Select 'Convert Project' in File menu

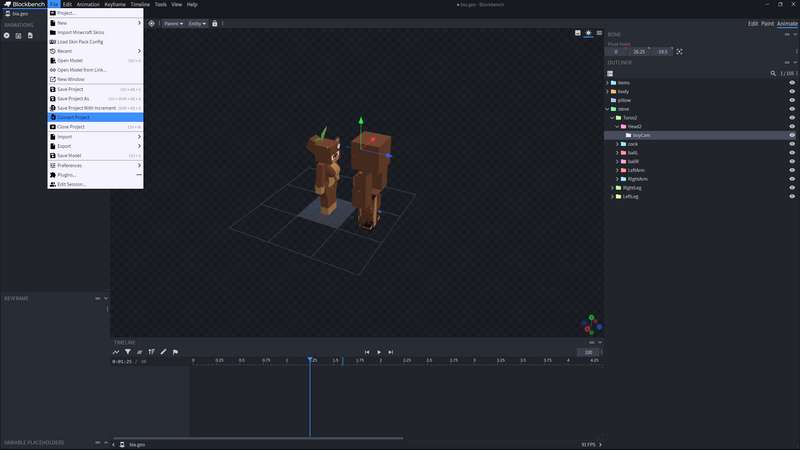[x=95, y=117]
